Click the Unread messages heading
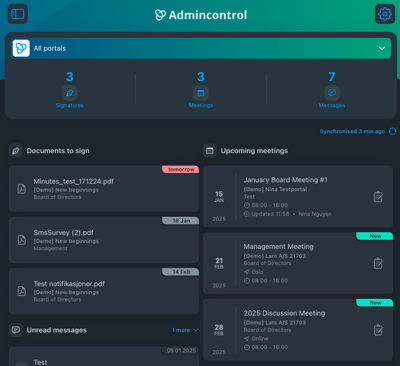400x366 pixels. (x=57, y=330)
